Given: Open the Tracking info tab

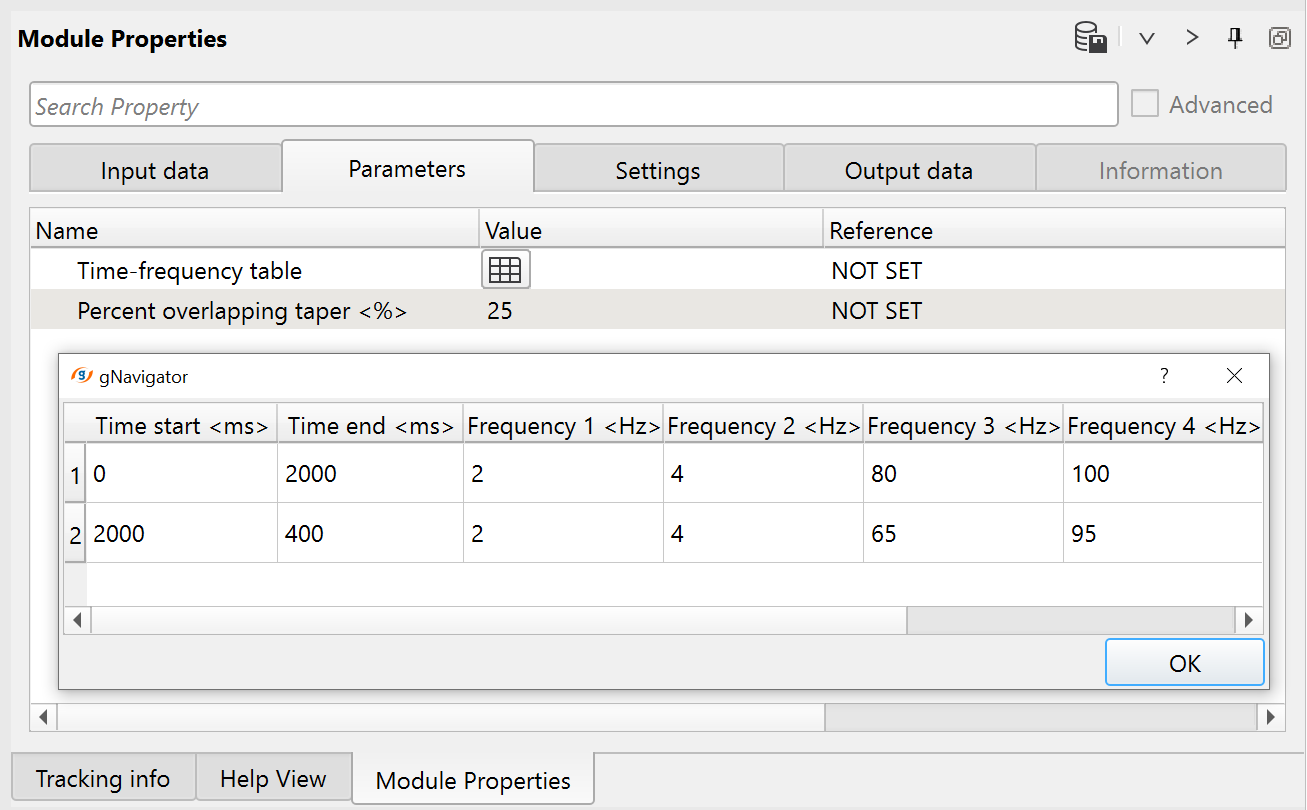Looking at the screenshot, I should [x=103, y=779].
